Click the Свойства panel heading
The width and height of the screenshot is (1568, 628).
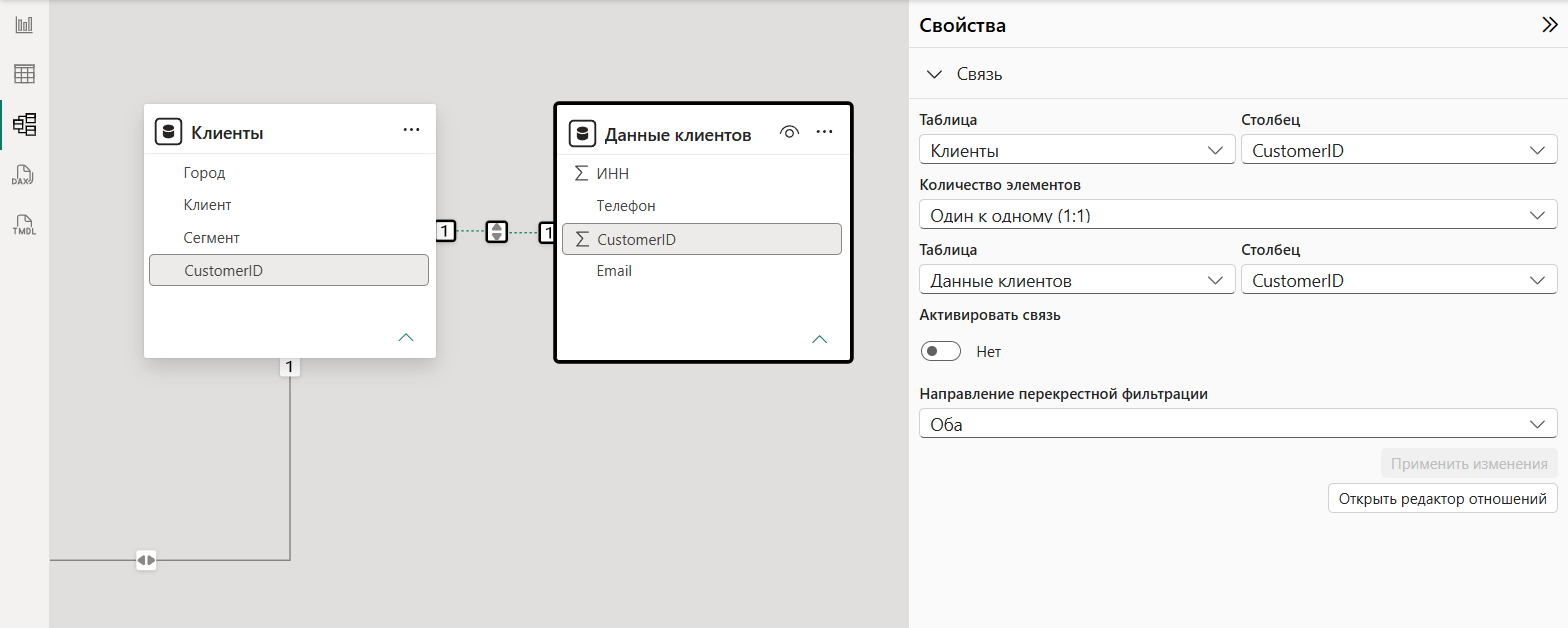(962, 26)
